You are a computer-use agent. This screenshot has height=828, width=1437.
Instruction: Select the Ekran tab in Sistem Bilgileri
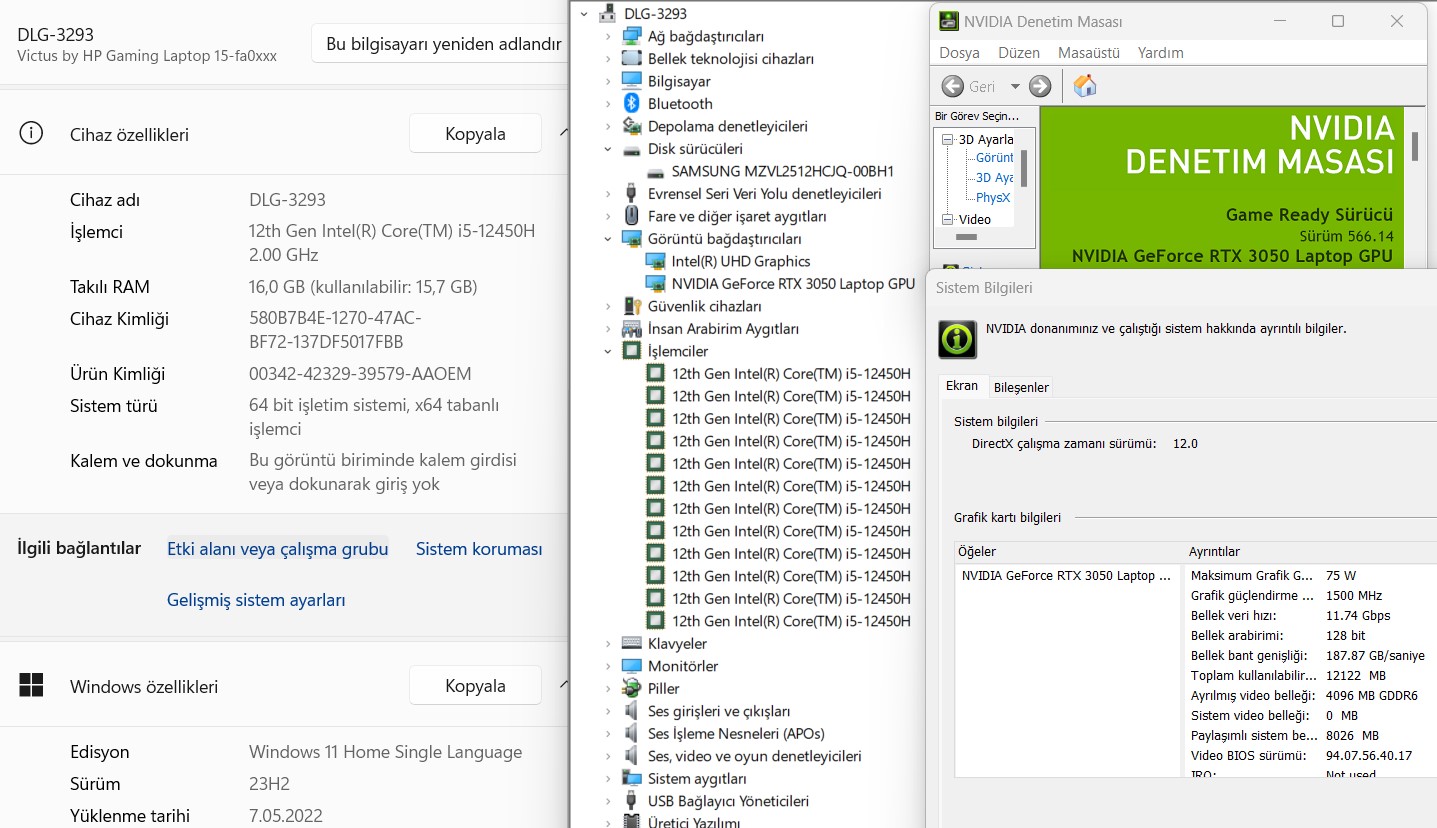(x=962, y=386)
